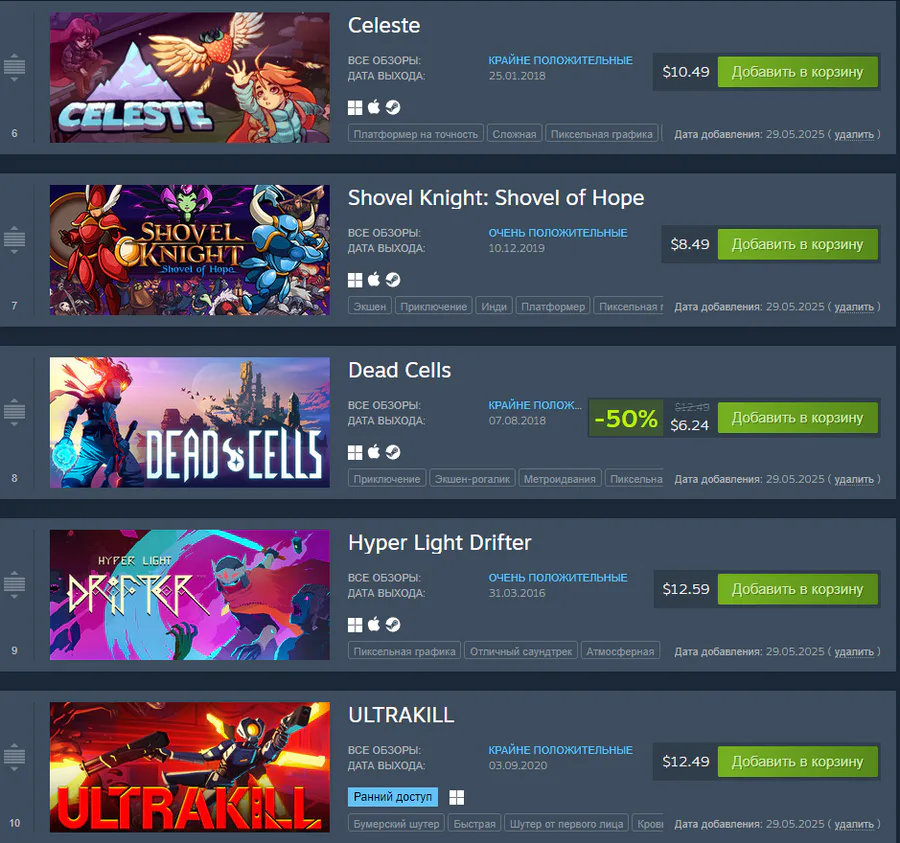Click the drag handle for Celeste

14,67
